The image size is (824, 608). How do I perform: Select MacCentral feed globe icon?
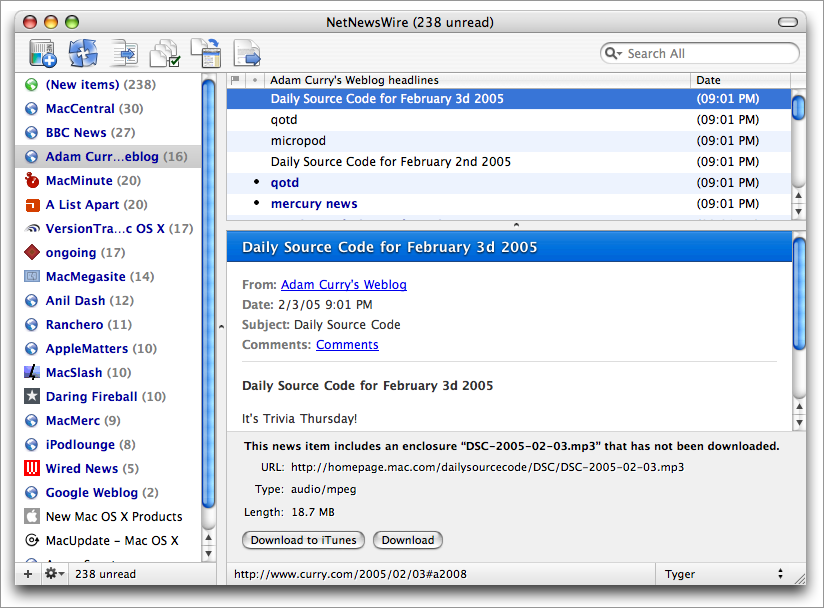32,109
